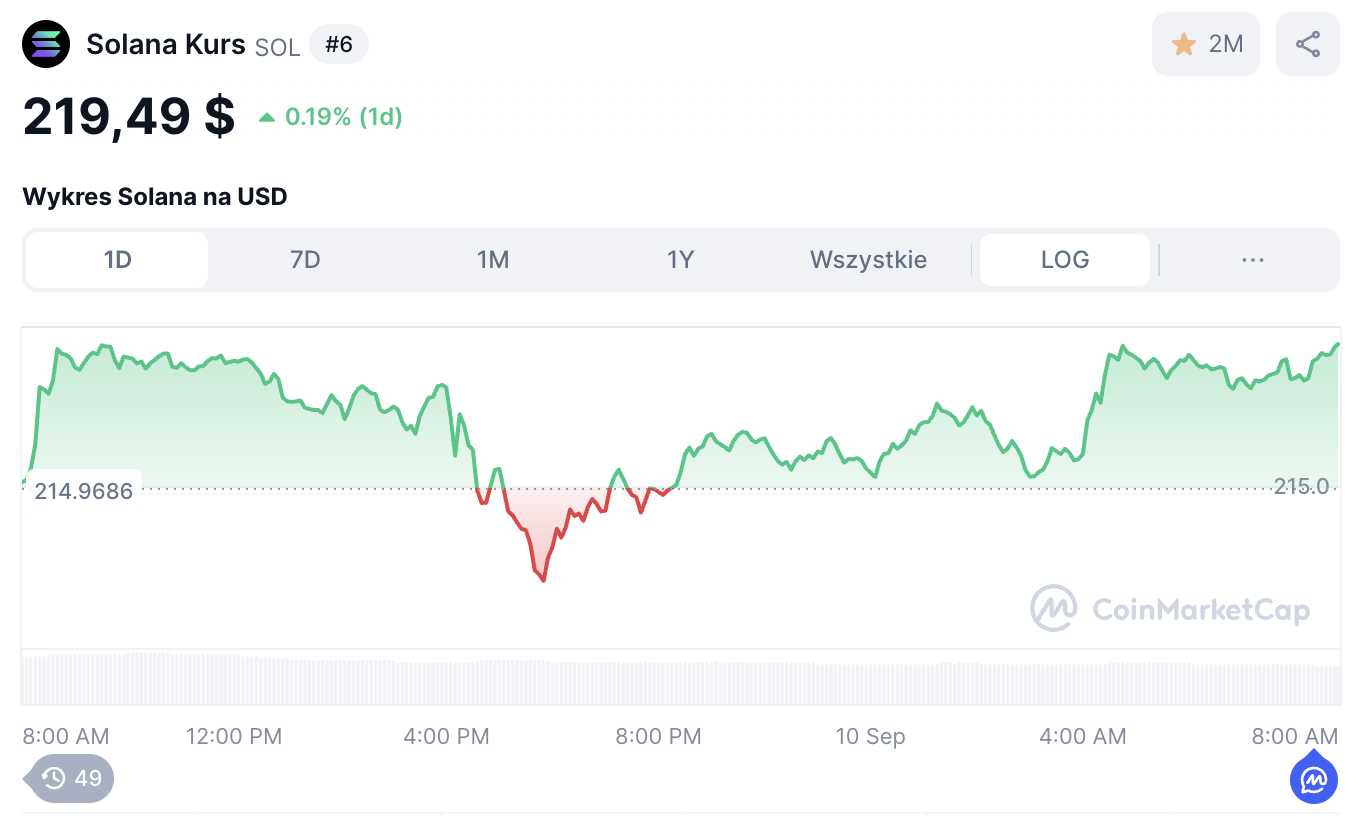Screen dimensions: 1360x816
Task: Choose the 1M chart range
Action: click(x=493, y=260)
